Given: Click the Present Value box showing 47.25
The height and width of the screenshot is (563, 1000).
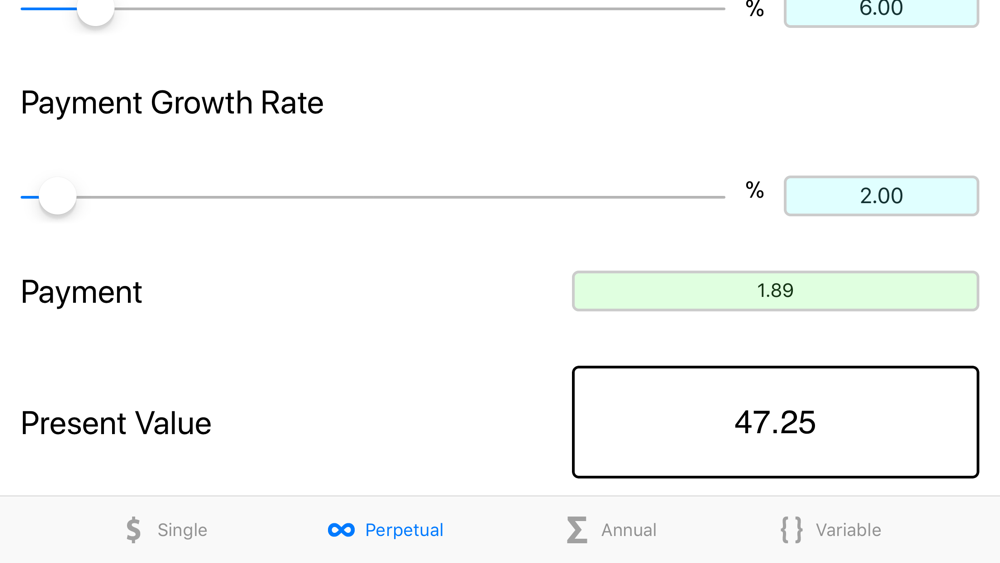Looking at the screenshot, I should (775, 422).
